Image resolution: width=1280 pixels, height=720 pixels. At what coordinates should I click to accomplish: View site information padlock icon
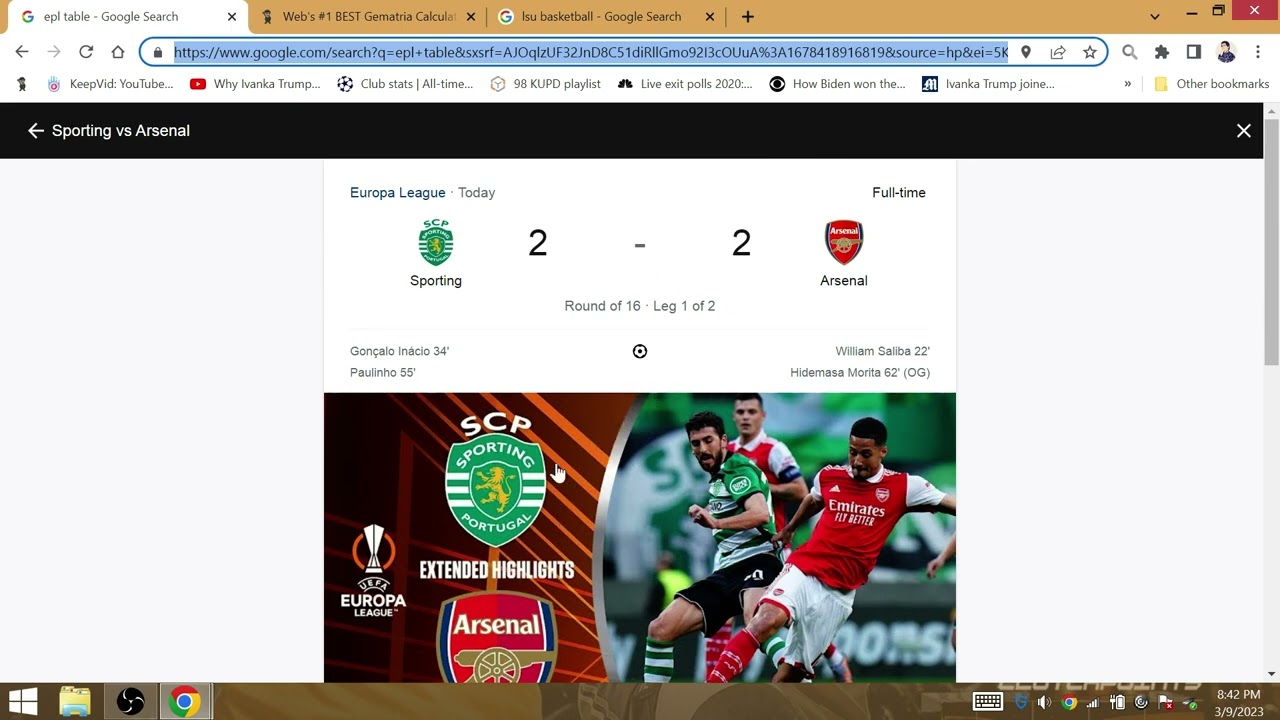(x=157, y=52)
